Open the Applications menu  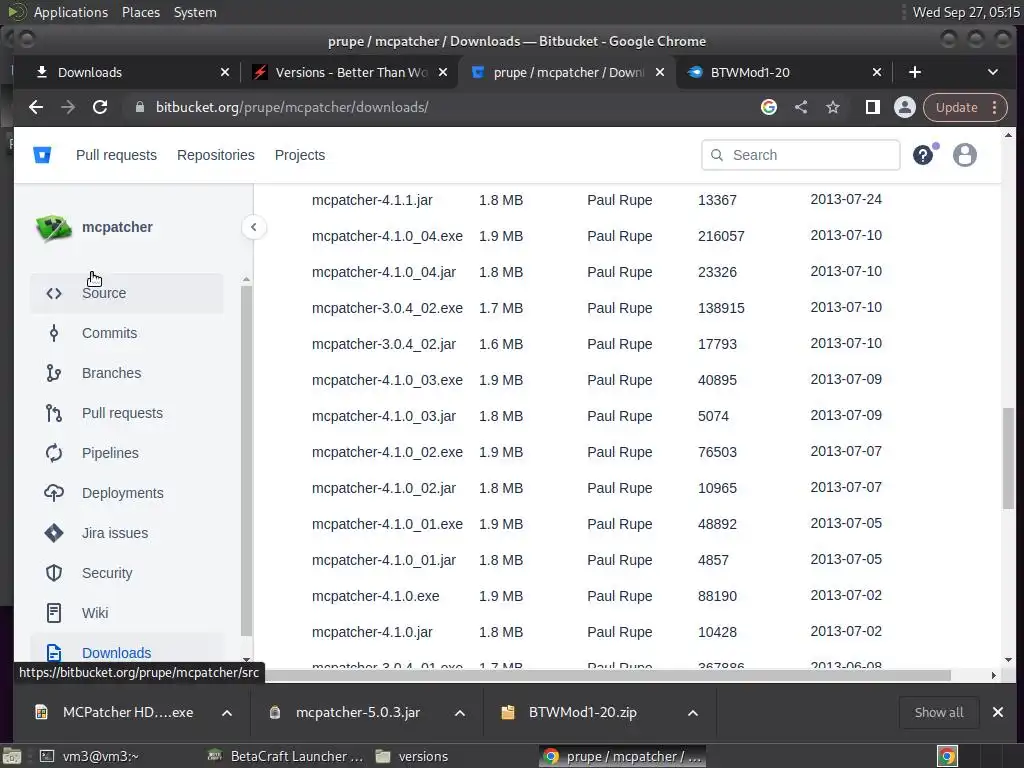click(x=71, y=12)
